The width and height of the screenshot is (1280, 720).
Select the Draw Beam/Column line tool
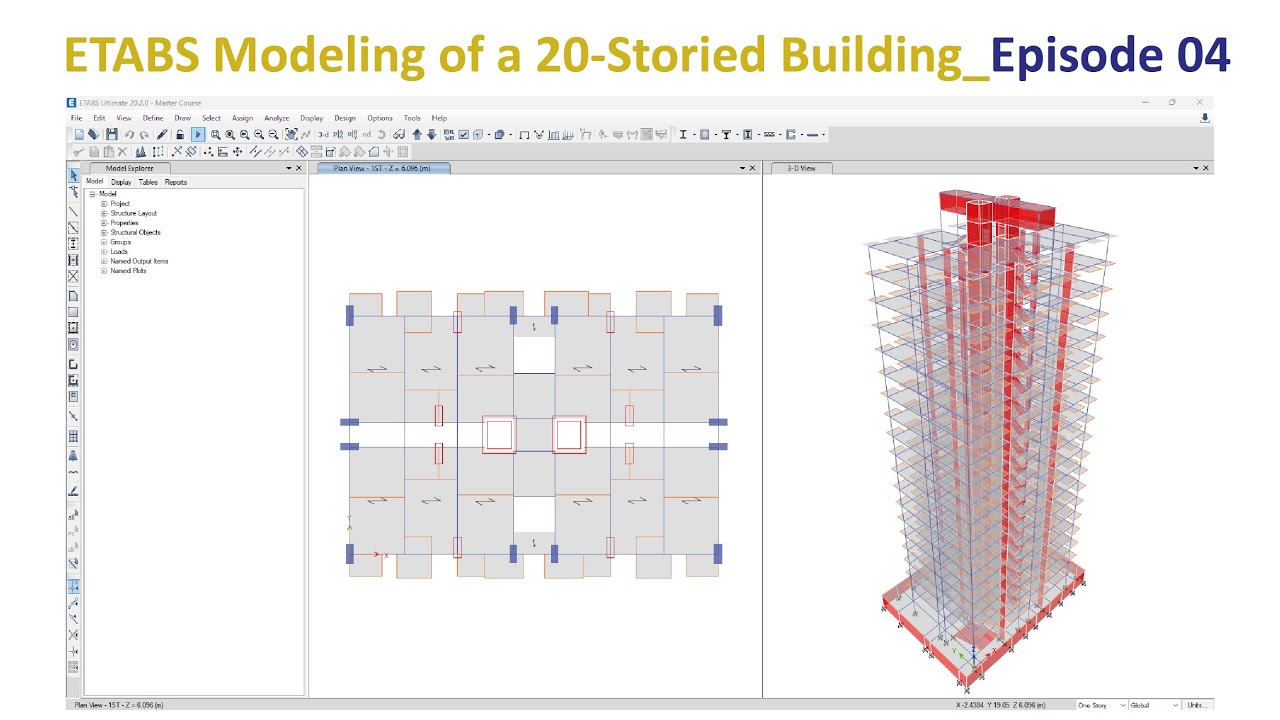(73, 212)
